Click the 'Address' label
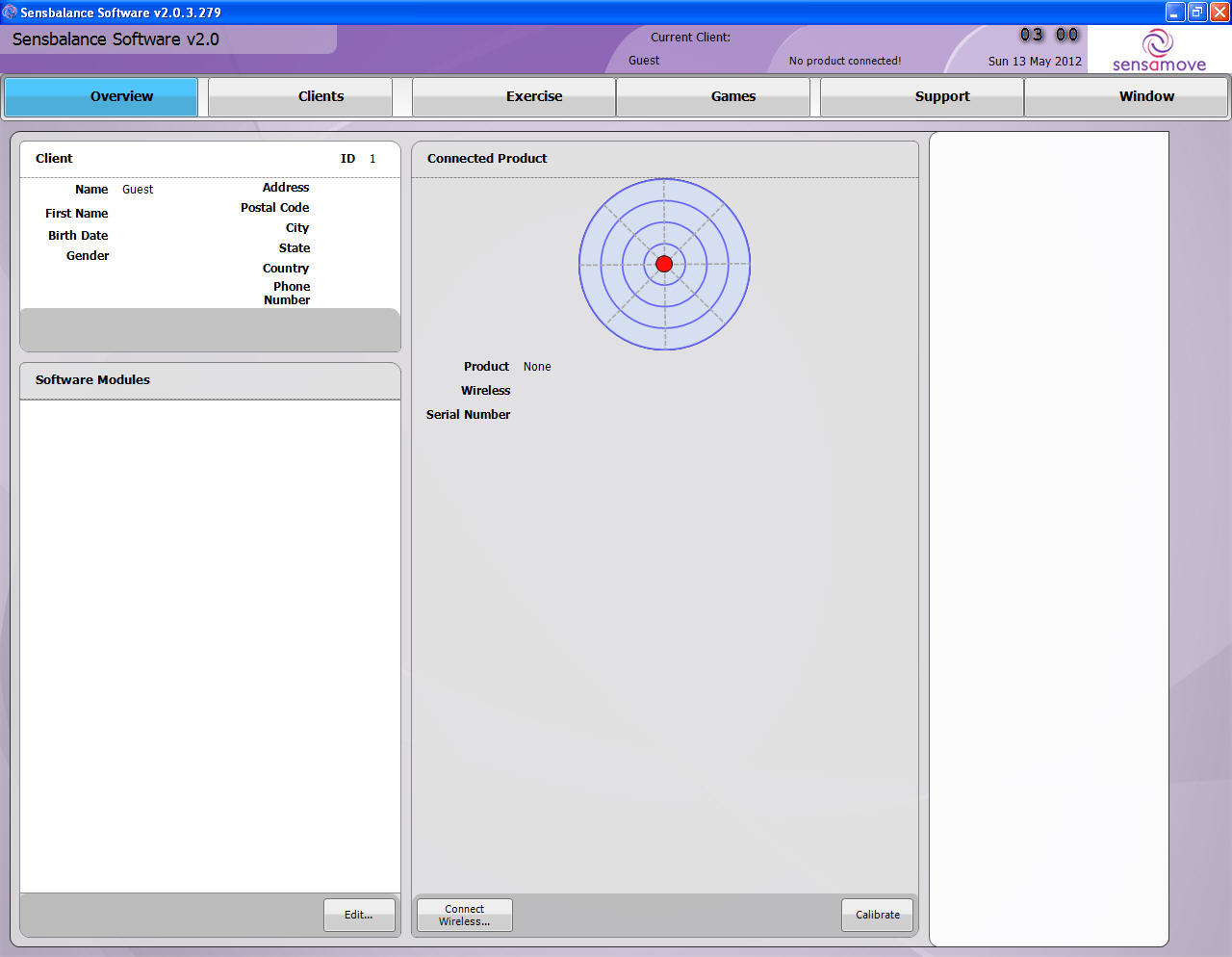 click(286, 188)
